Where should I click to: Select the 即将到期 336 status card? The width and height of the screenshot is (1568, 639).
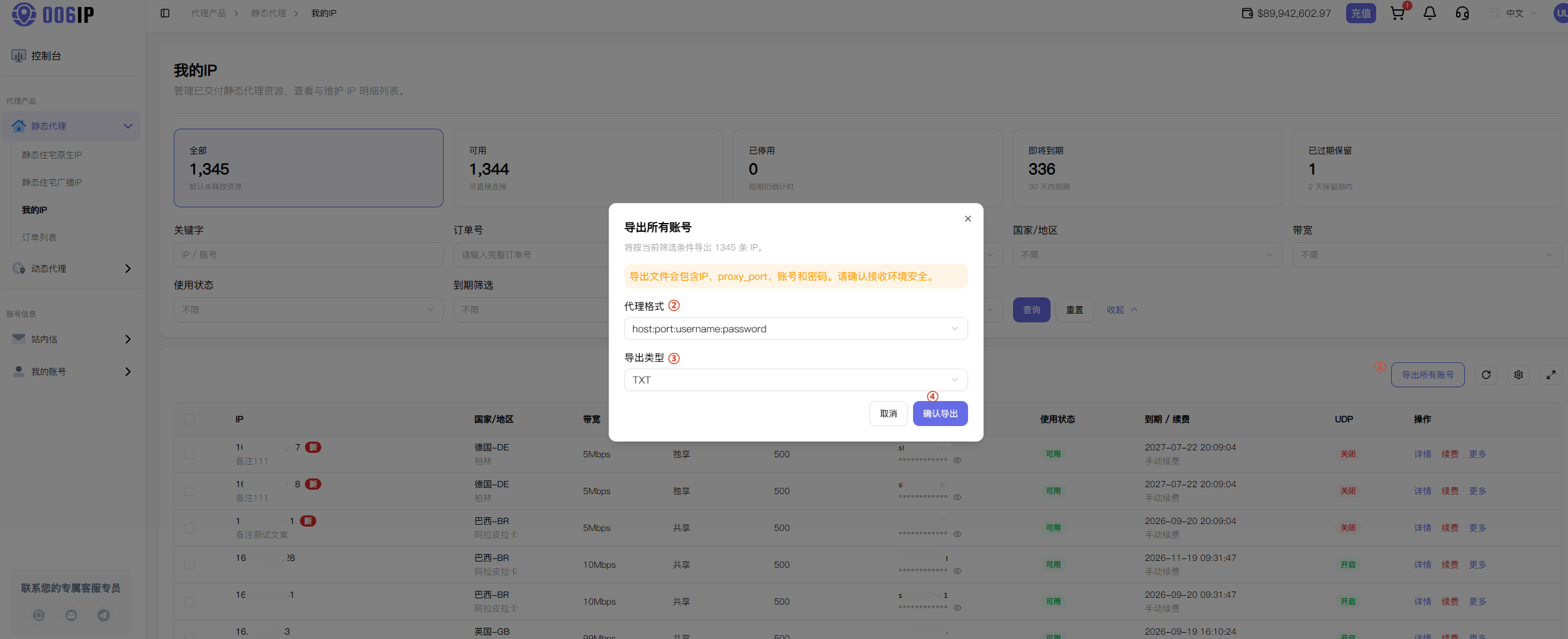tap(1147, 168)
